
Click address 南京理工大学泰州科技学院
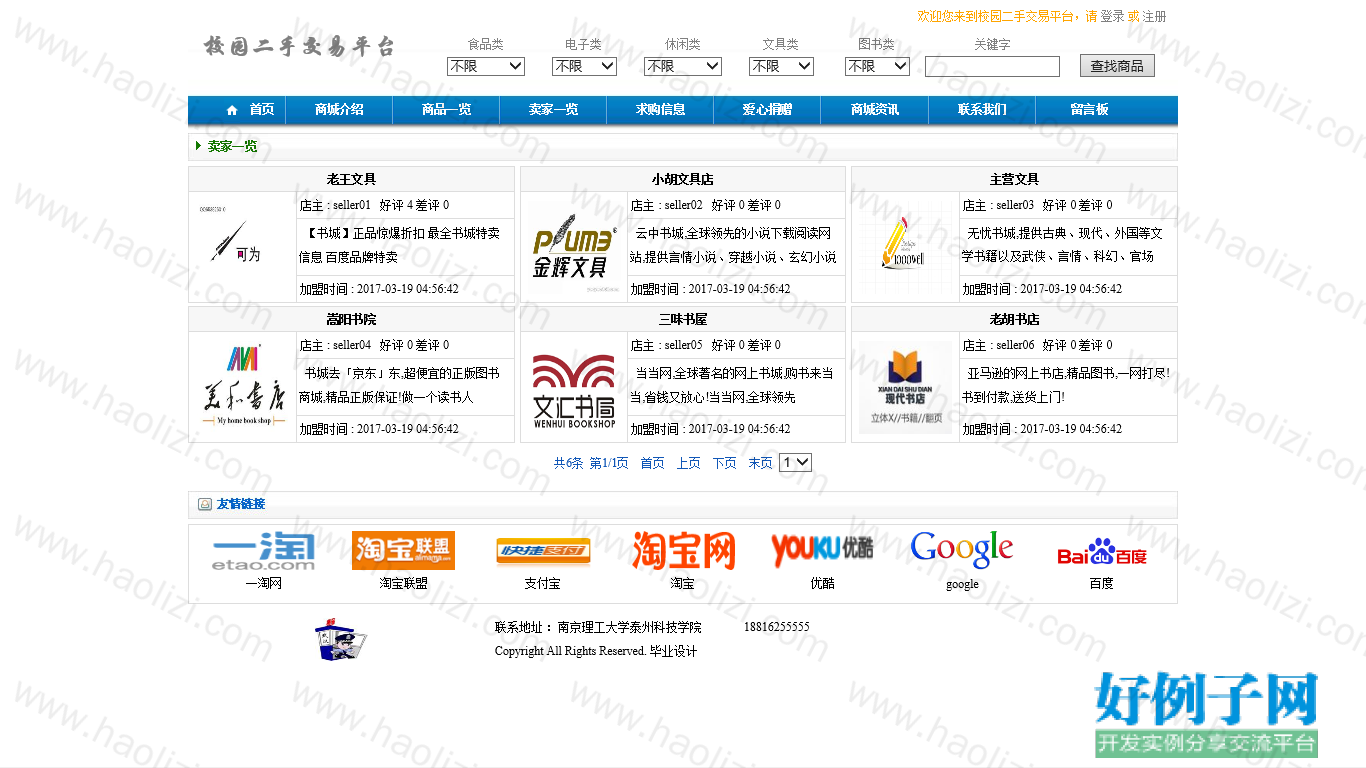pyautogui.click(x=630, y=627)
